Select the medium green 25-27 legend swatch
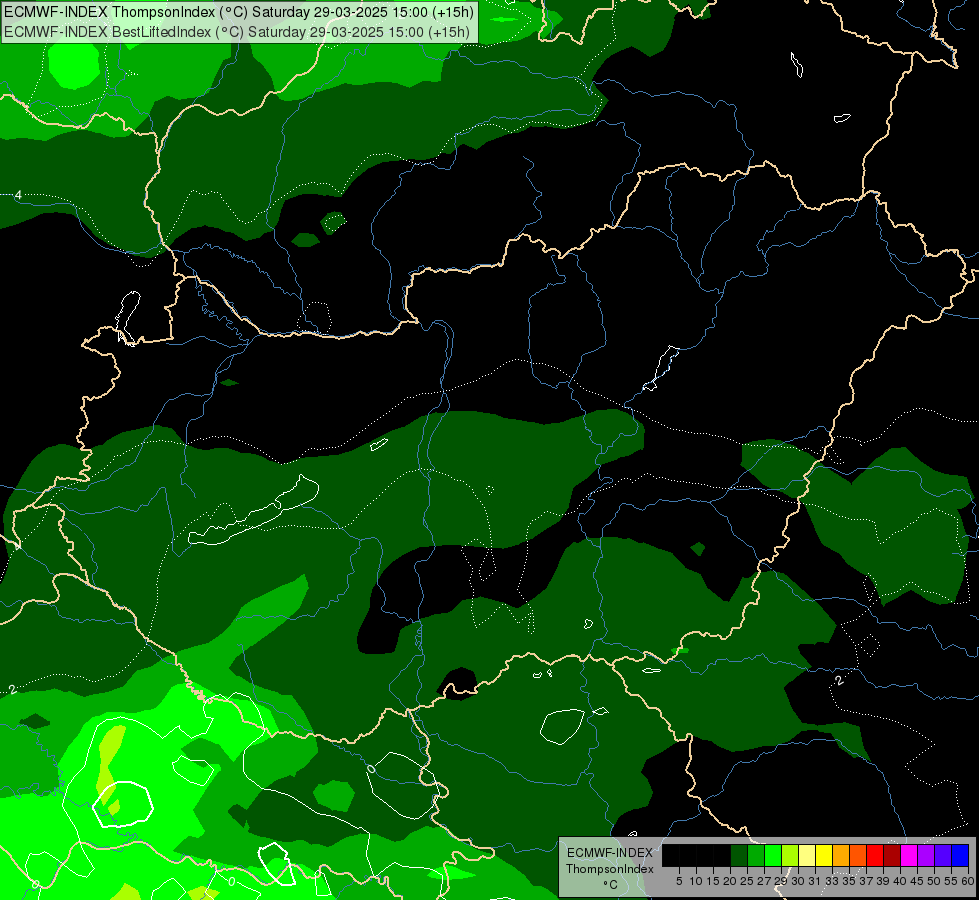This screenshot has height=900, width=979. point(756,855)
